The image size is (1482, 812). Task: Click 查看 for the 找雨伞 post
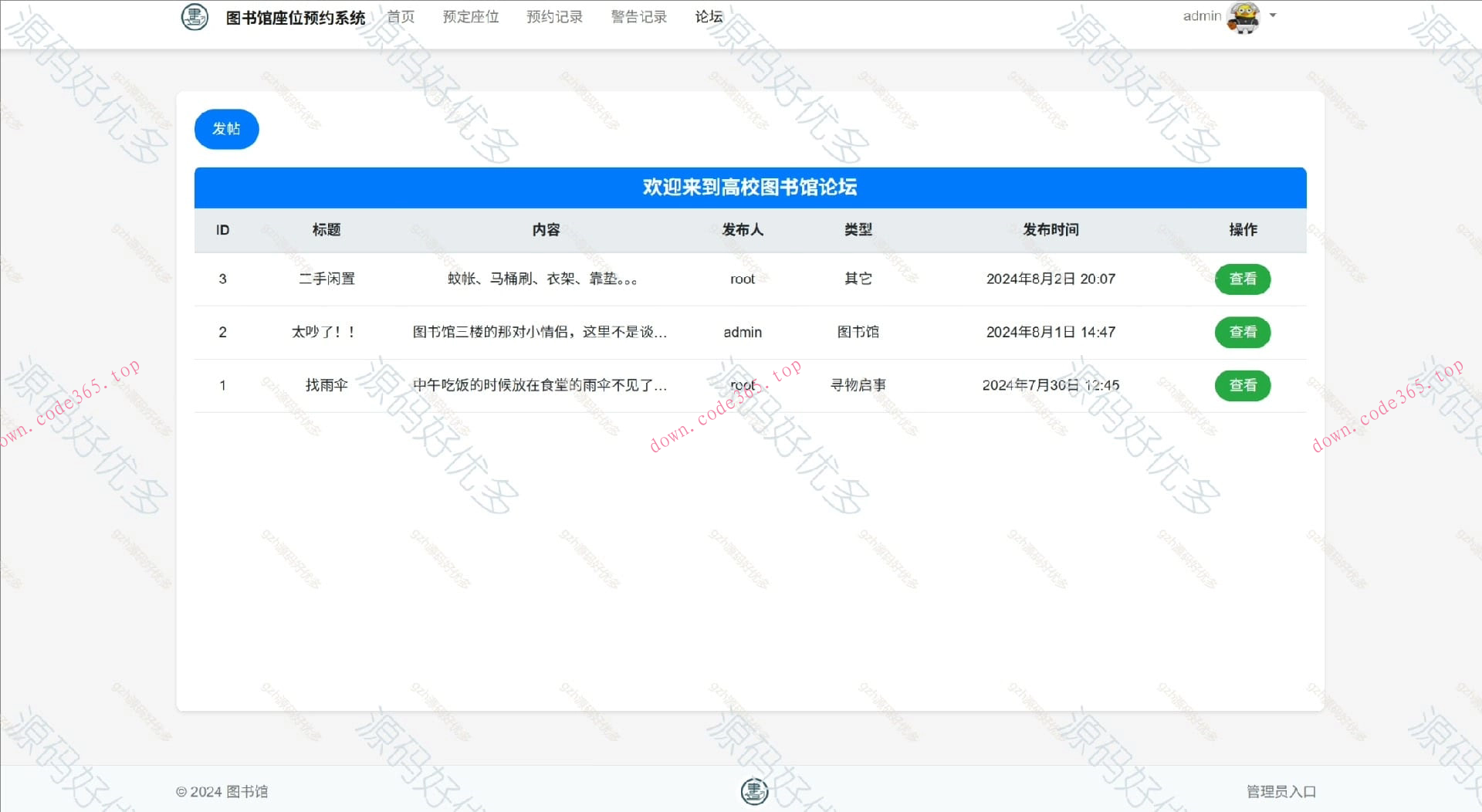[x=1243, y=385]
